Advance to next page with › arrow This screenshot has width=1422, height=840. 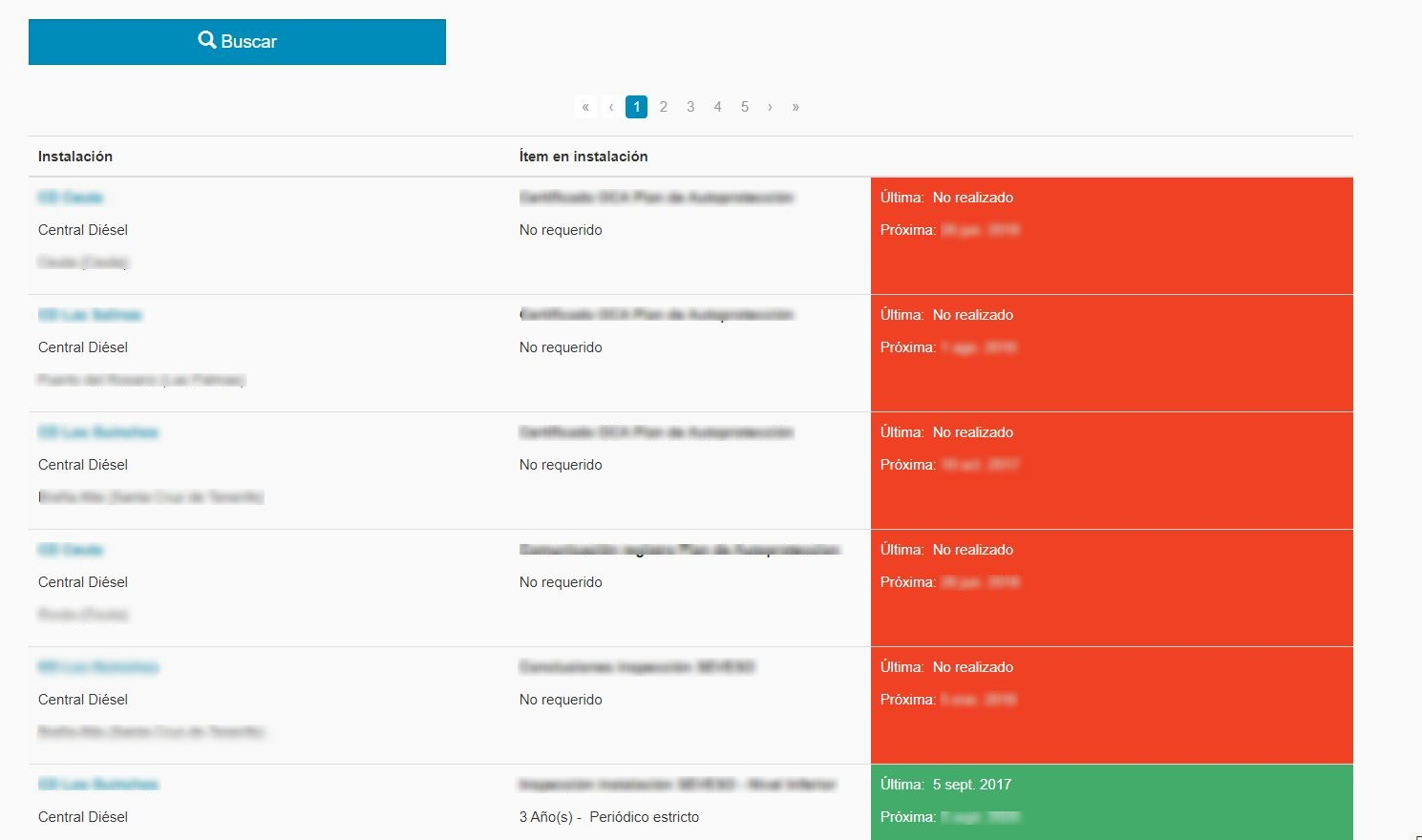(x=770, y=107)
